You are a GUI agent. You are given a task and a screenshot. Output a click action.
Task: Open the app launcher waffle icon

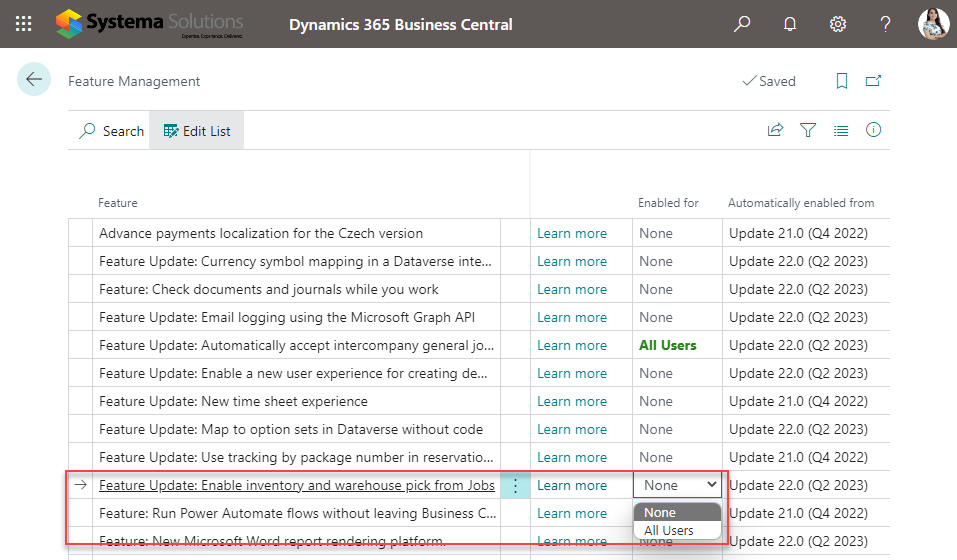24,24
